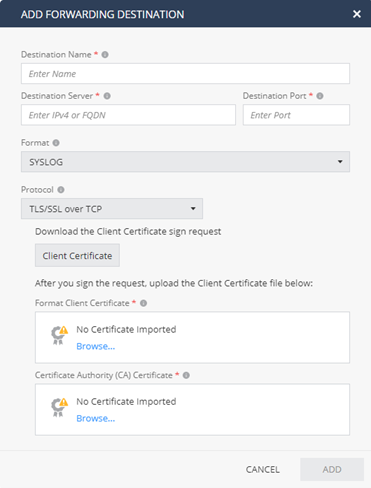Click info icon beside Certificate Authority (CA) Certificate
The image size is (371, 488).
[186, 375]
